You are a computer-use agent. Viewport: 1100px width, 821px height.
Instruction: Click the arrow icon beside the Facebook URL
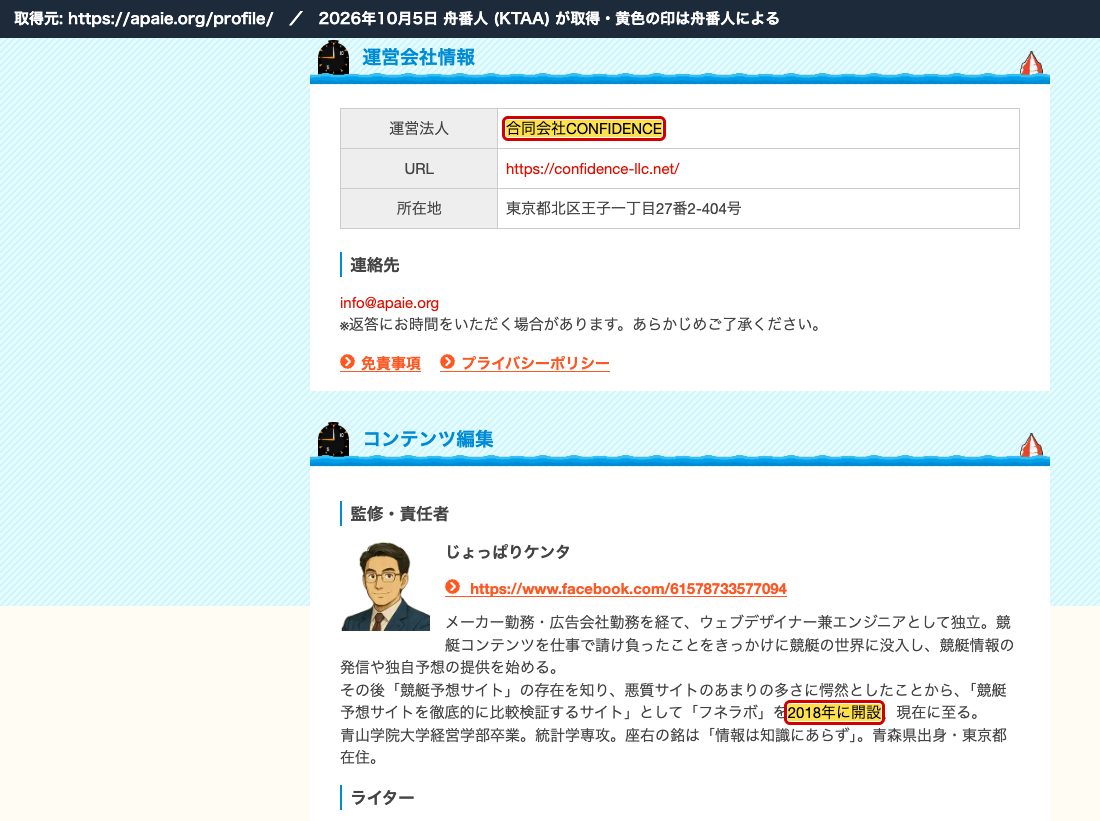(453, 587)
